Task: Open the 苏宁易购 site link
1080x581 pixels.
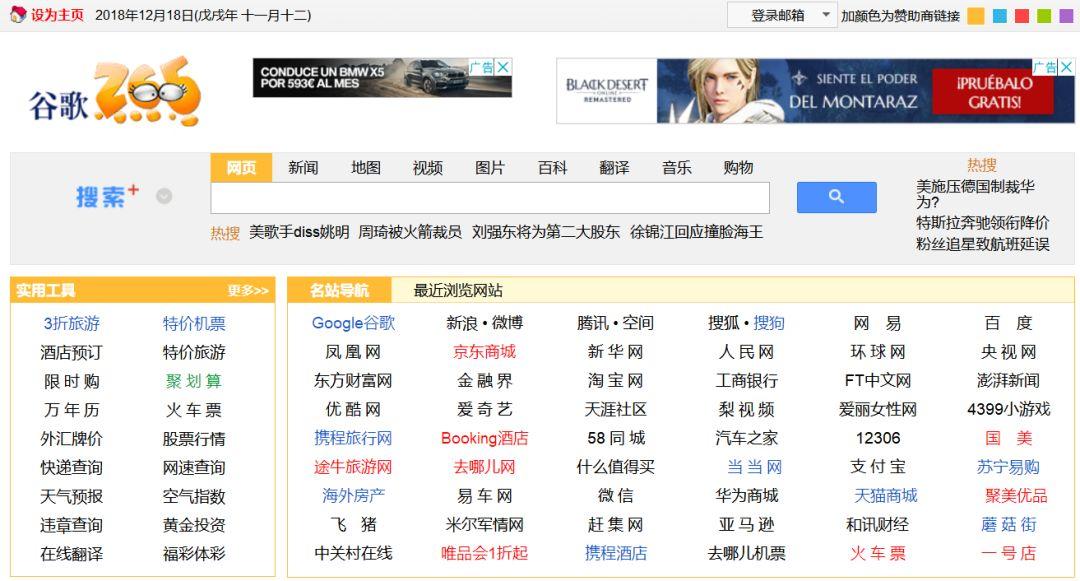Action: 1008,467
